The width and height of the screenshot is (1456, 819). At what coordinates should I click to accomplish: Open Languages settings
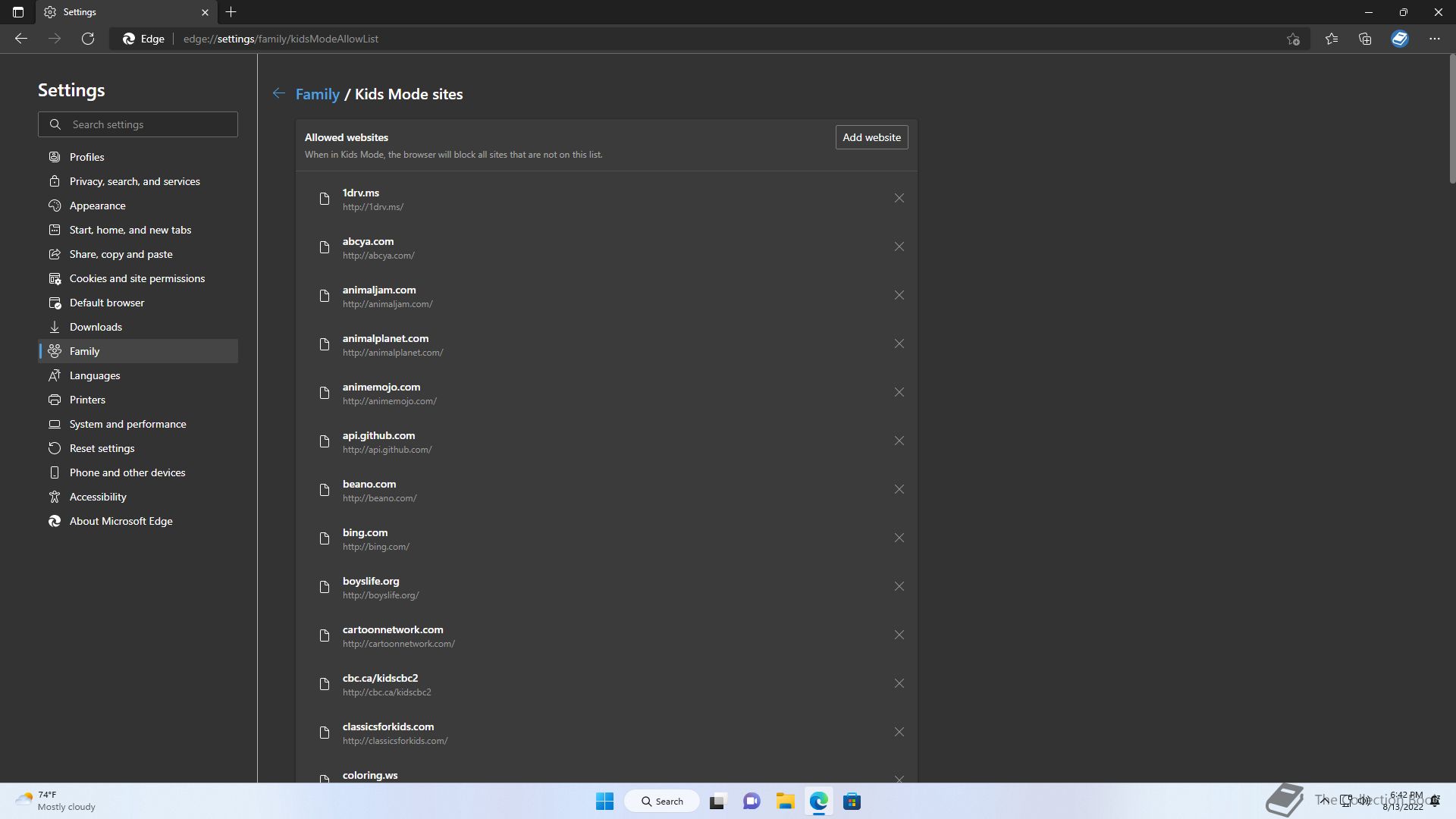coord(138,375)
